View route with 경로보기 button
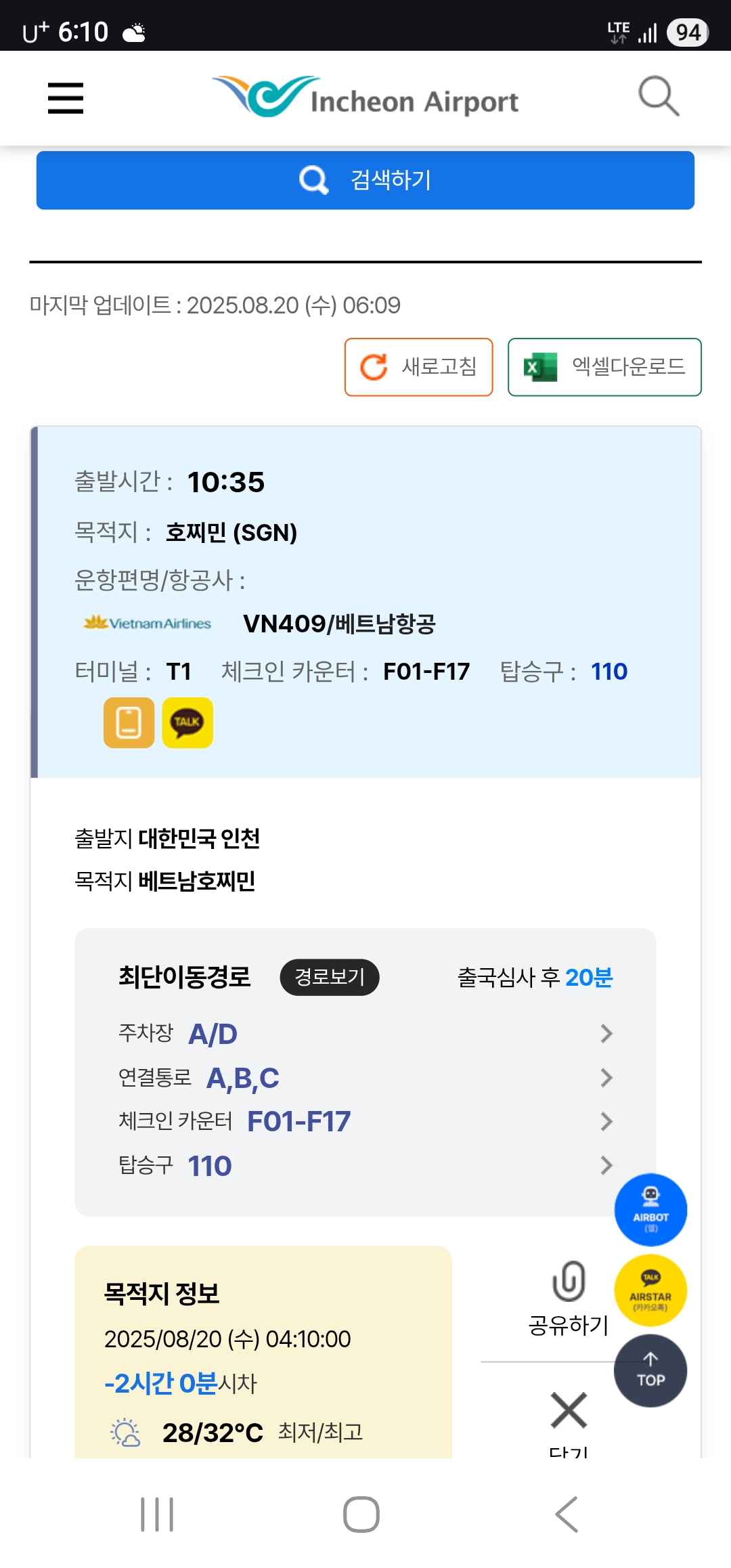 point(330,977)
